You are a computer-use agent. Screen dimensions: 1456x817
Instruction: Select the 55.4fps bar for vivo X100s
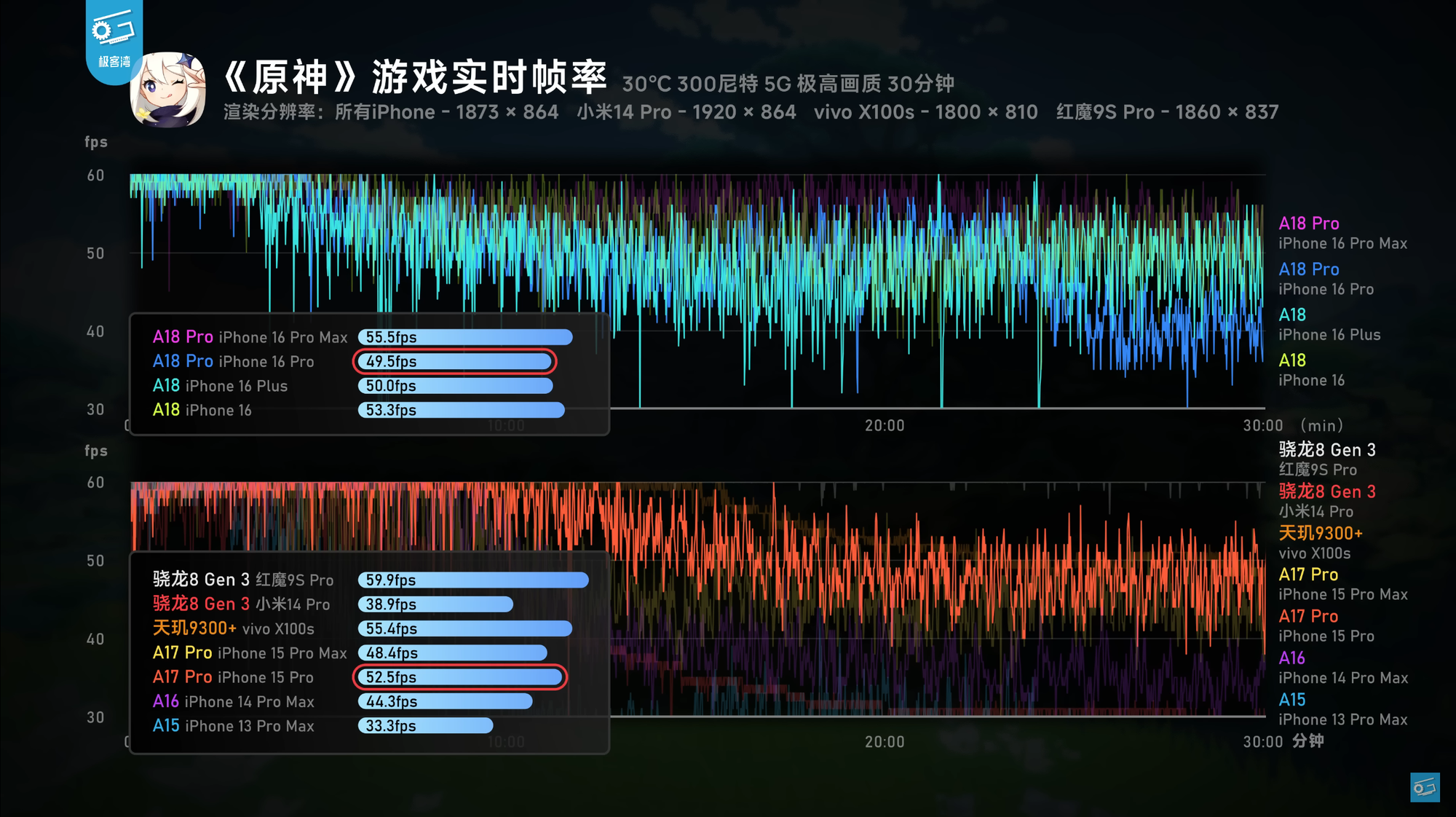pos(464,628)
